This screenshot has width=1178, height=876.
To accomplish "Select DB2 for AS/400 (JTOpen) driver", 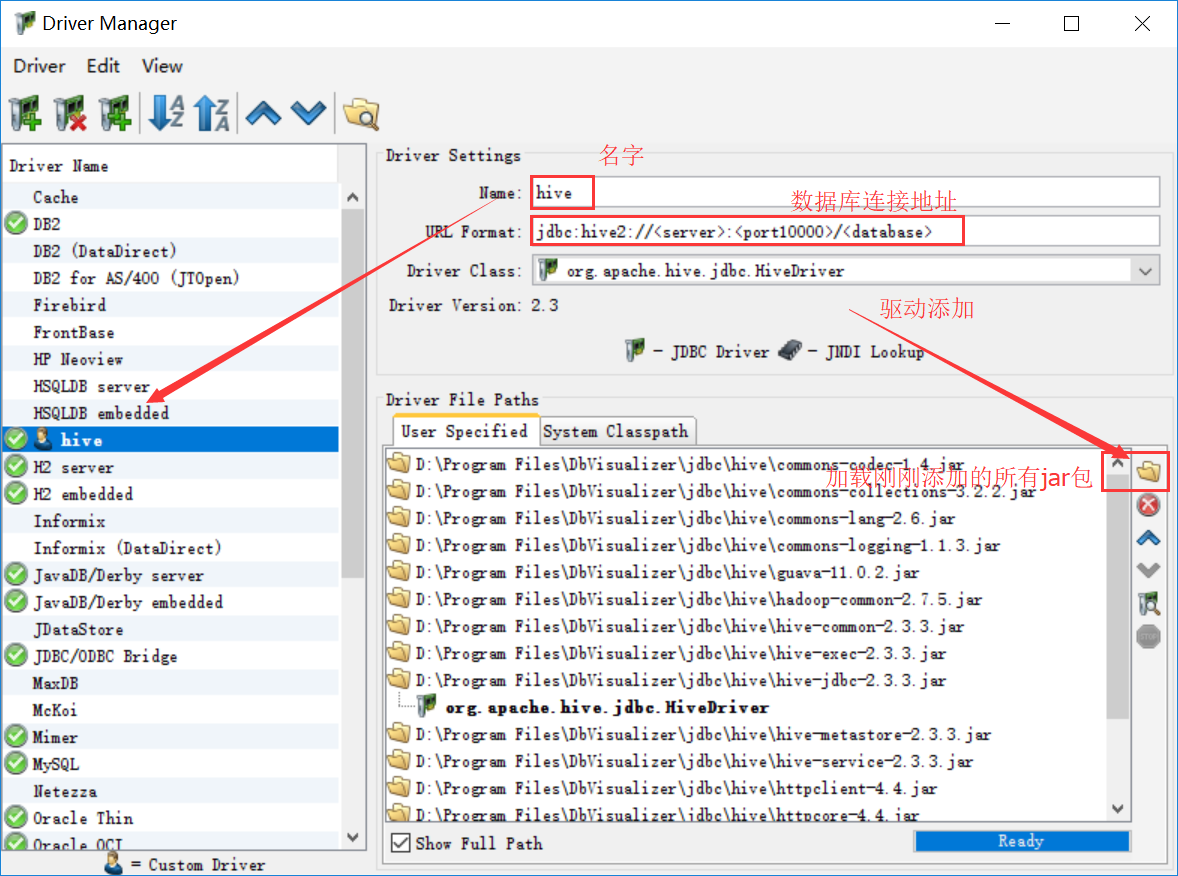I will point(171,278).
